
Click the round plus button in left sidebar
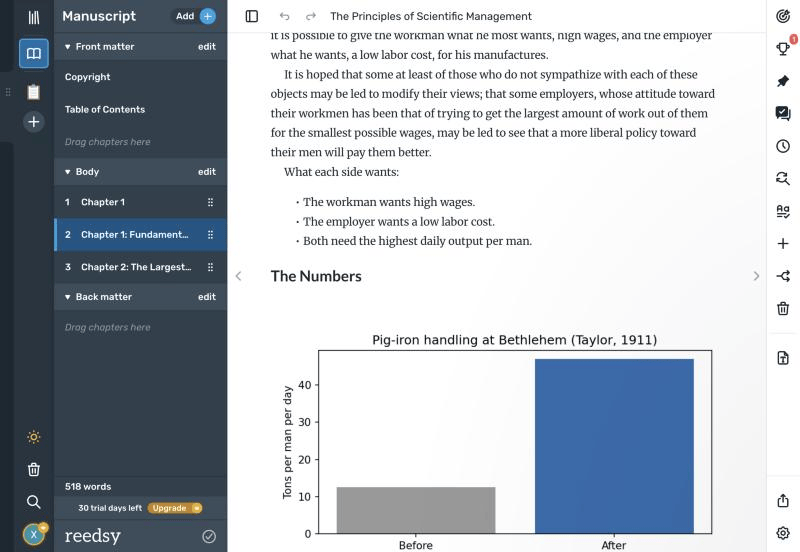(34, 121)
